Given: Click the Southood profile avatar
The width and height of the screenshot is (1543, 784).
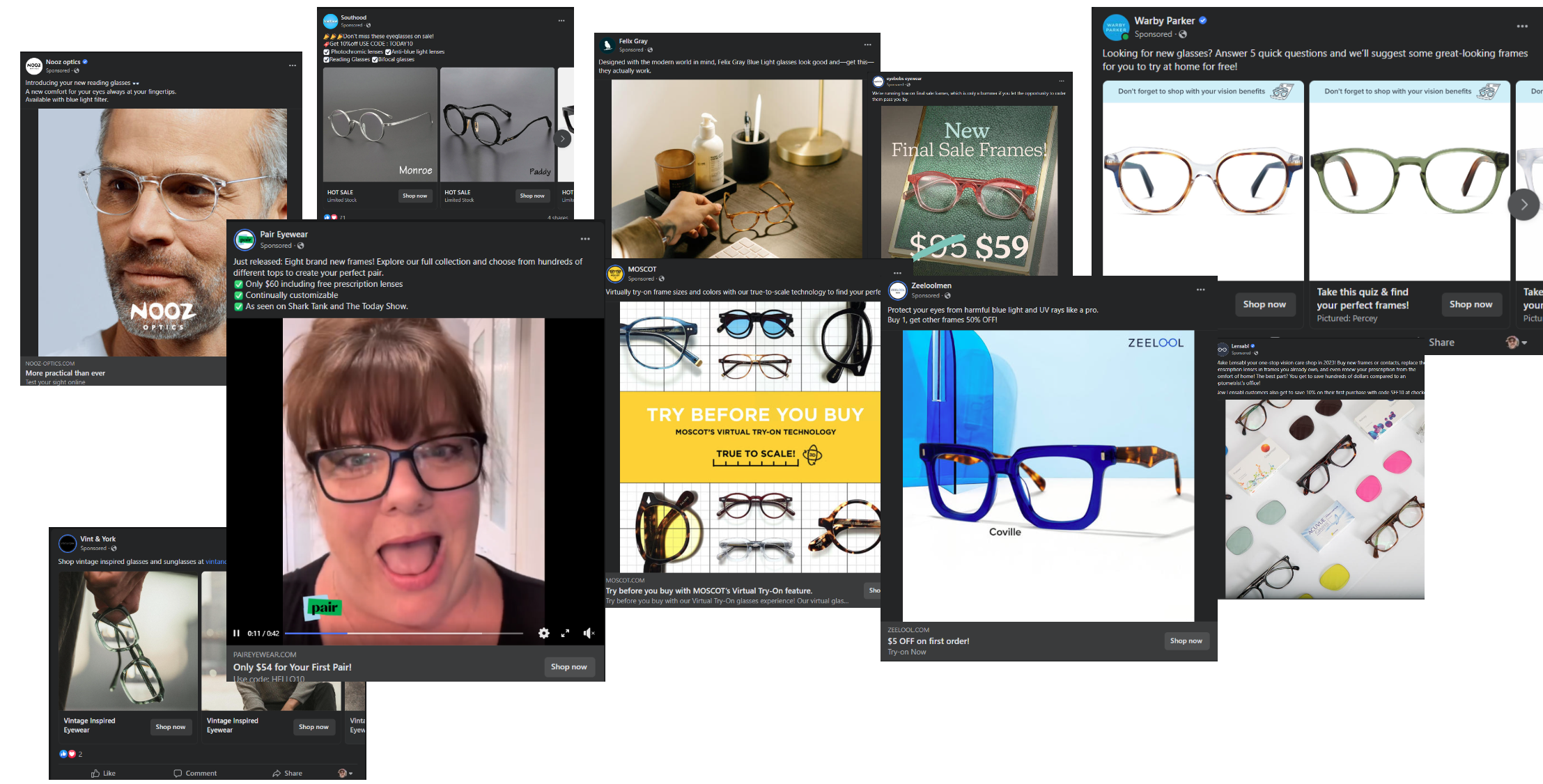Looking at the screenshot, I should click(x=331, y=22).
